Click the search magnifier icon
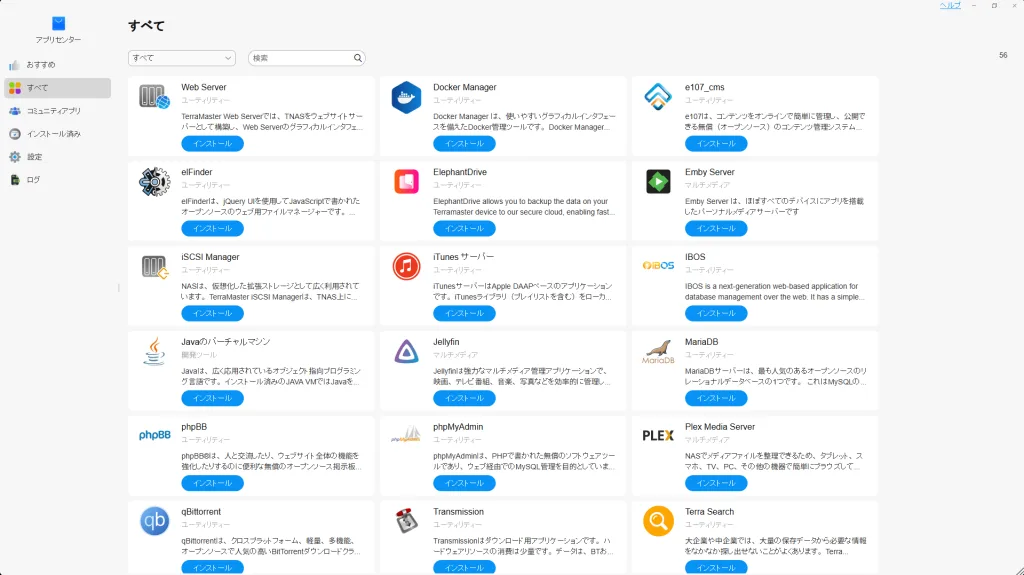Image resolution: width=1024 pixels, height=575 pixels. click(358, 58)
